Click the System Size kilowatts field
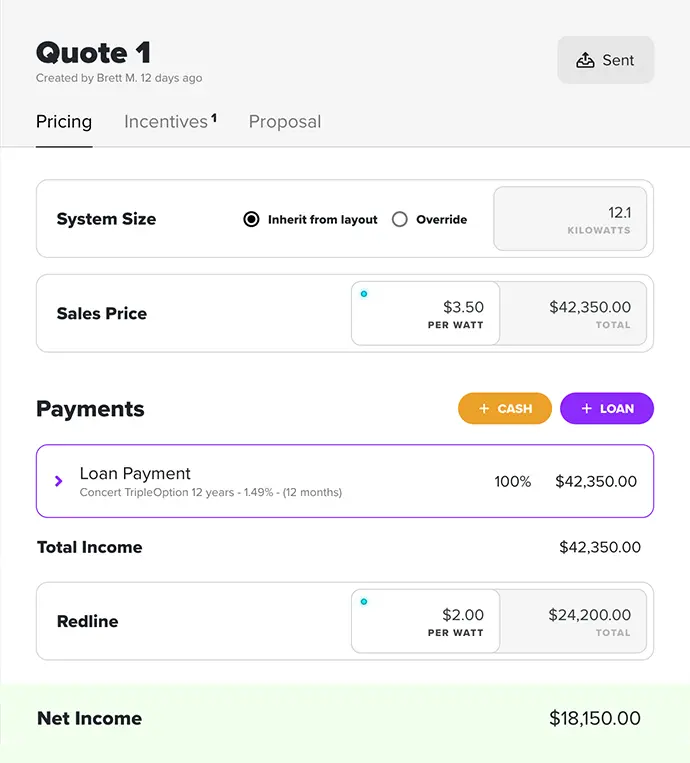This screenshot has height=763, width=690. point(570,219)
